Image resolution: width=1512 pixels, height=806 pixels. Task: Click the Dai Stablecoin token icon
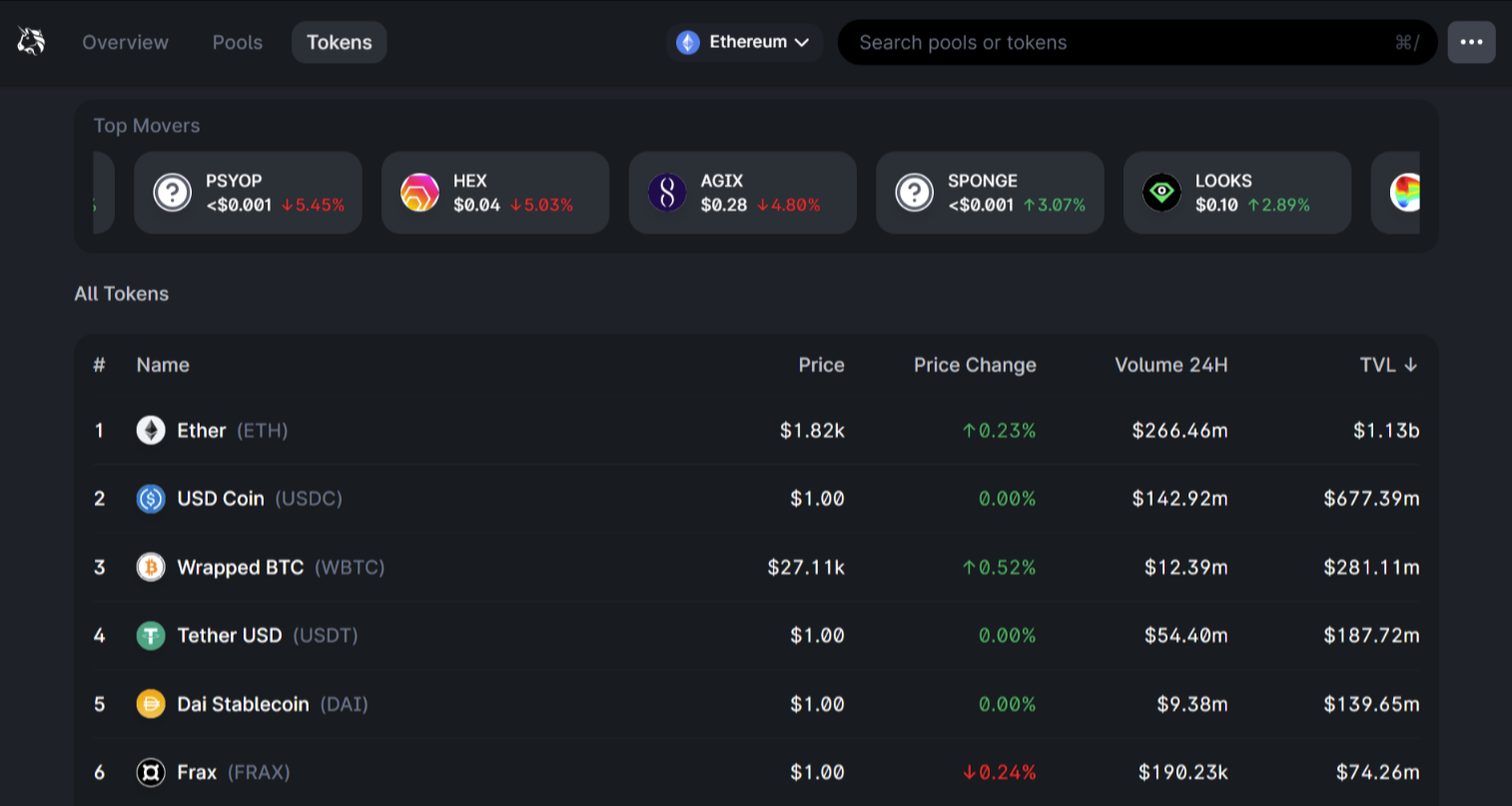pyautogui.click(x=151, y=704)
